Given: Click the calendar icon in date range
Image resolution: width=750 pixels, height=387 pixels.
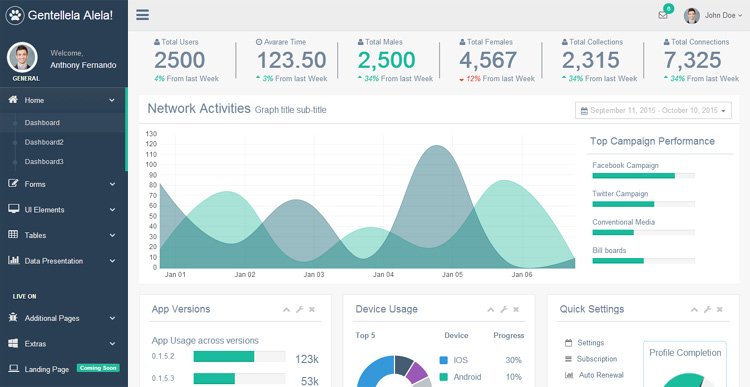Looking at the screenshot, I should coord(584,111).
